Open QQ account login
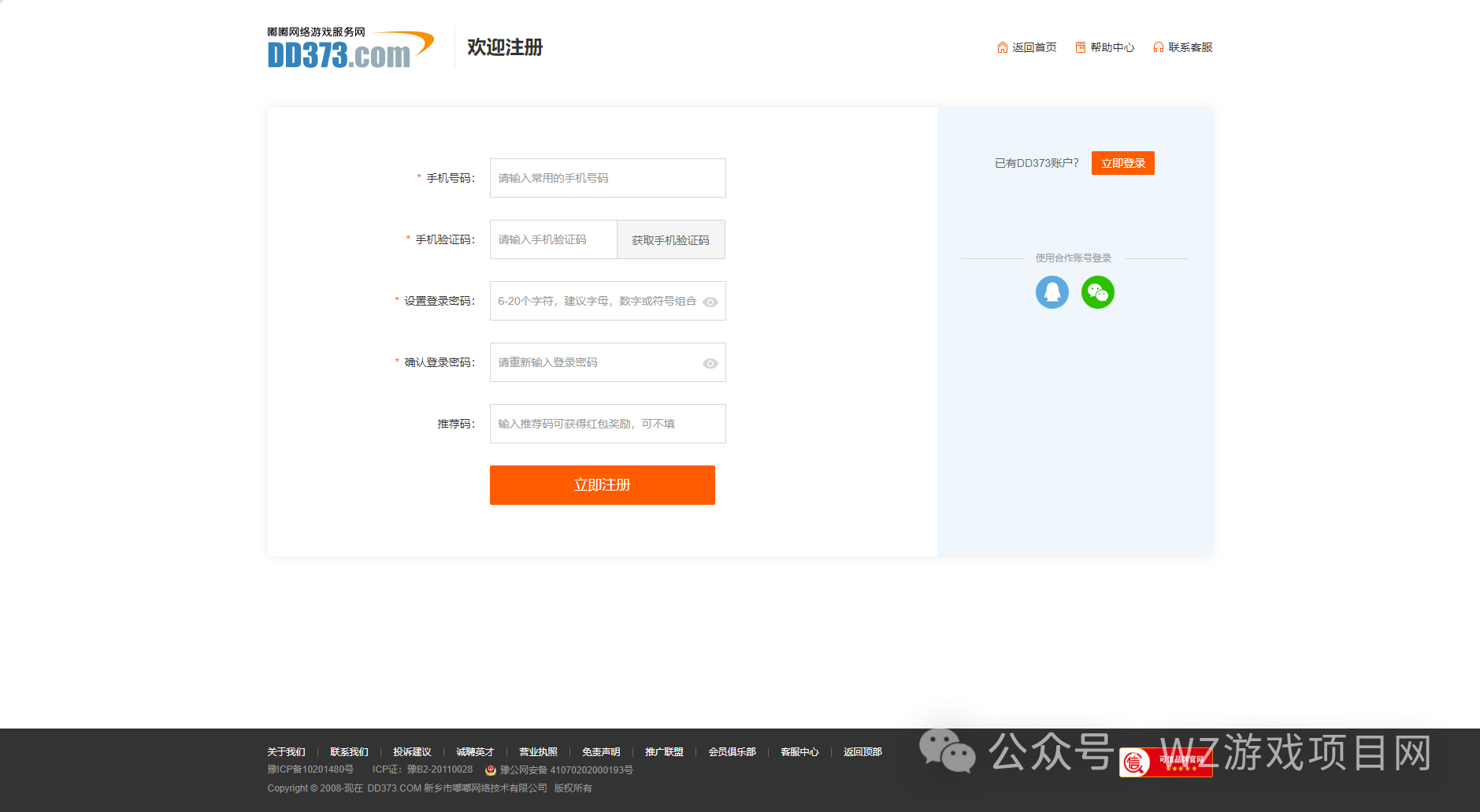 (1052, 292)
